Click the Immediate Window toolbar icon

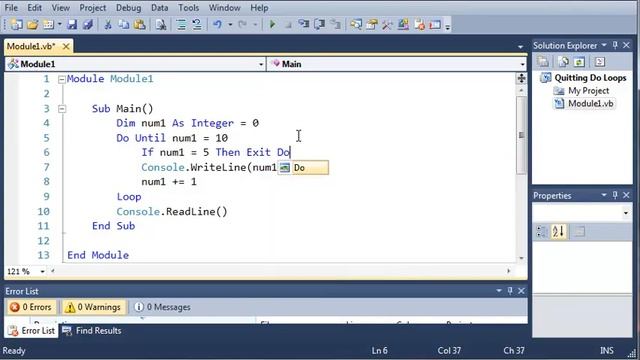435,25
